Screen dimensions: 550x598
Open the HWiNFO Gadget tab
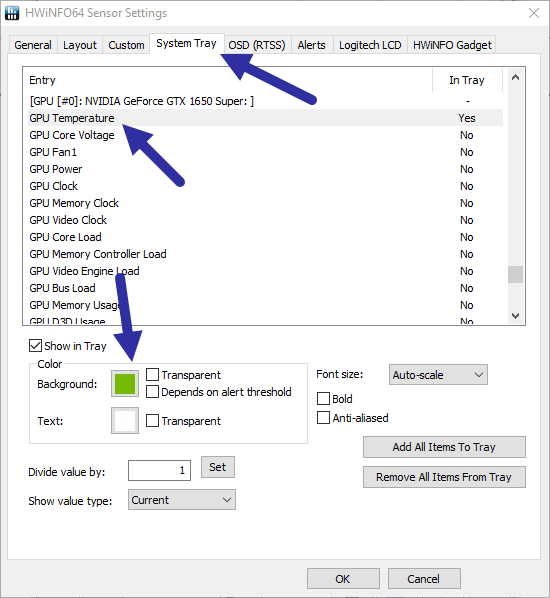452,45
